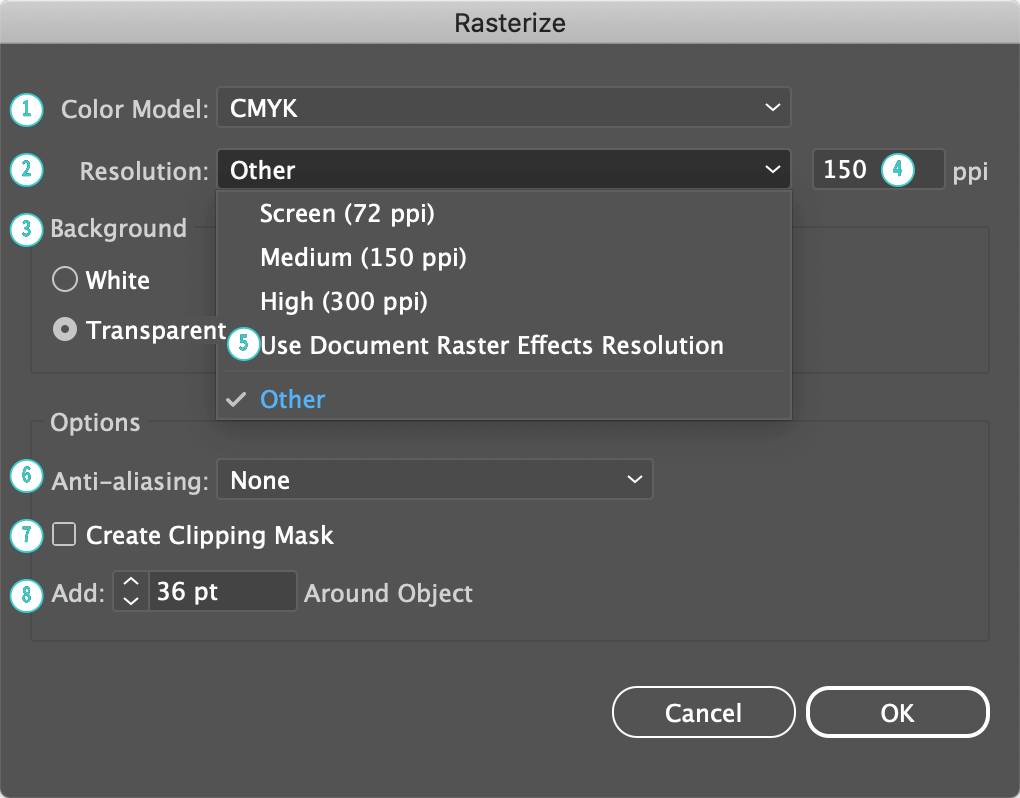Click callout badge 4 in ppi field
The height and width of the screenshot is (798, 1020).
pyautogui.click(x=897, y=170)
